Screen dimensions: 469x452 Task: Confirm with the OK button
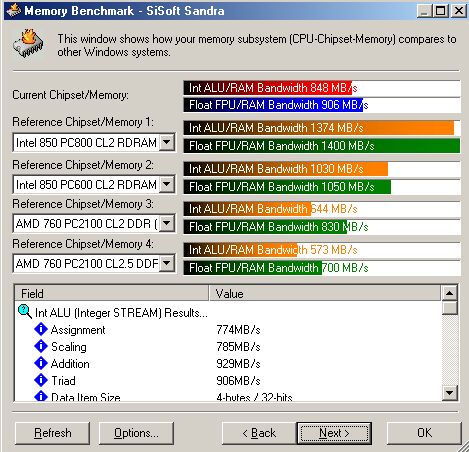[x=424, y=433]
